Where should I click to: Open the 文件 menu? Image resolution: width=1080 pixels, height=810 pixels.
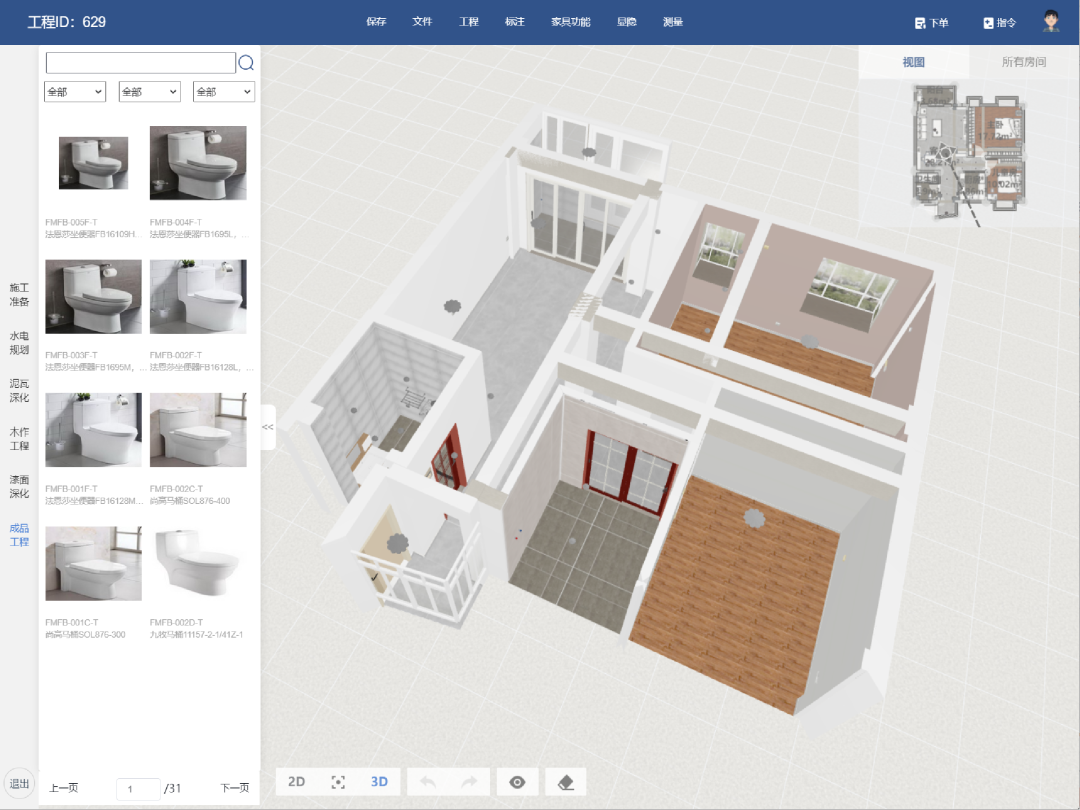click(x=422, y=22)
